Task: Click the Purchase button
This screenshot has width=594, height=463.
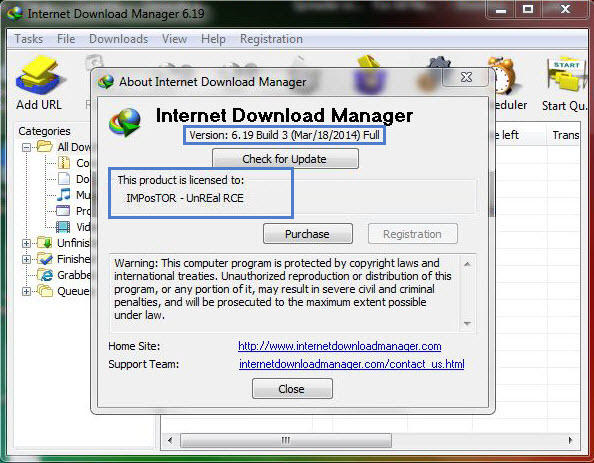Action: pos(308,234)
